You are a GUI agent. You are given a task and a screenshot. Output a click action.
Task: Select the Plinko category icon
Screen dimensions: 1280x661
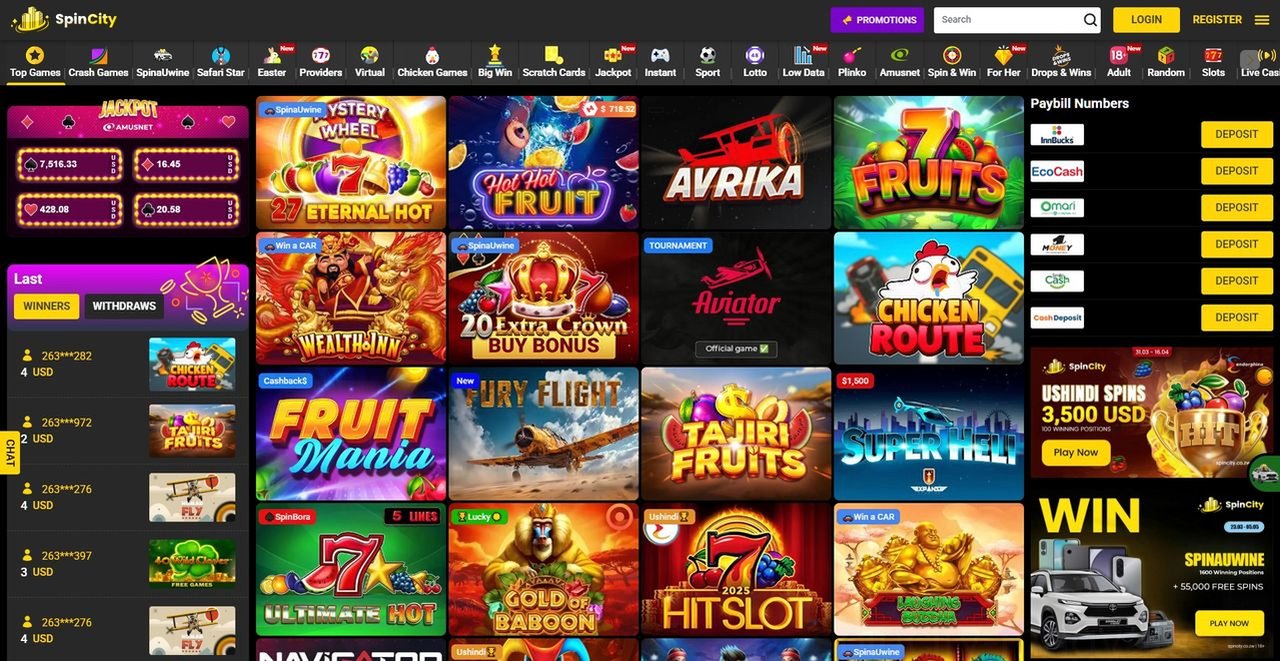852,55
